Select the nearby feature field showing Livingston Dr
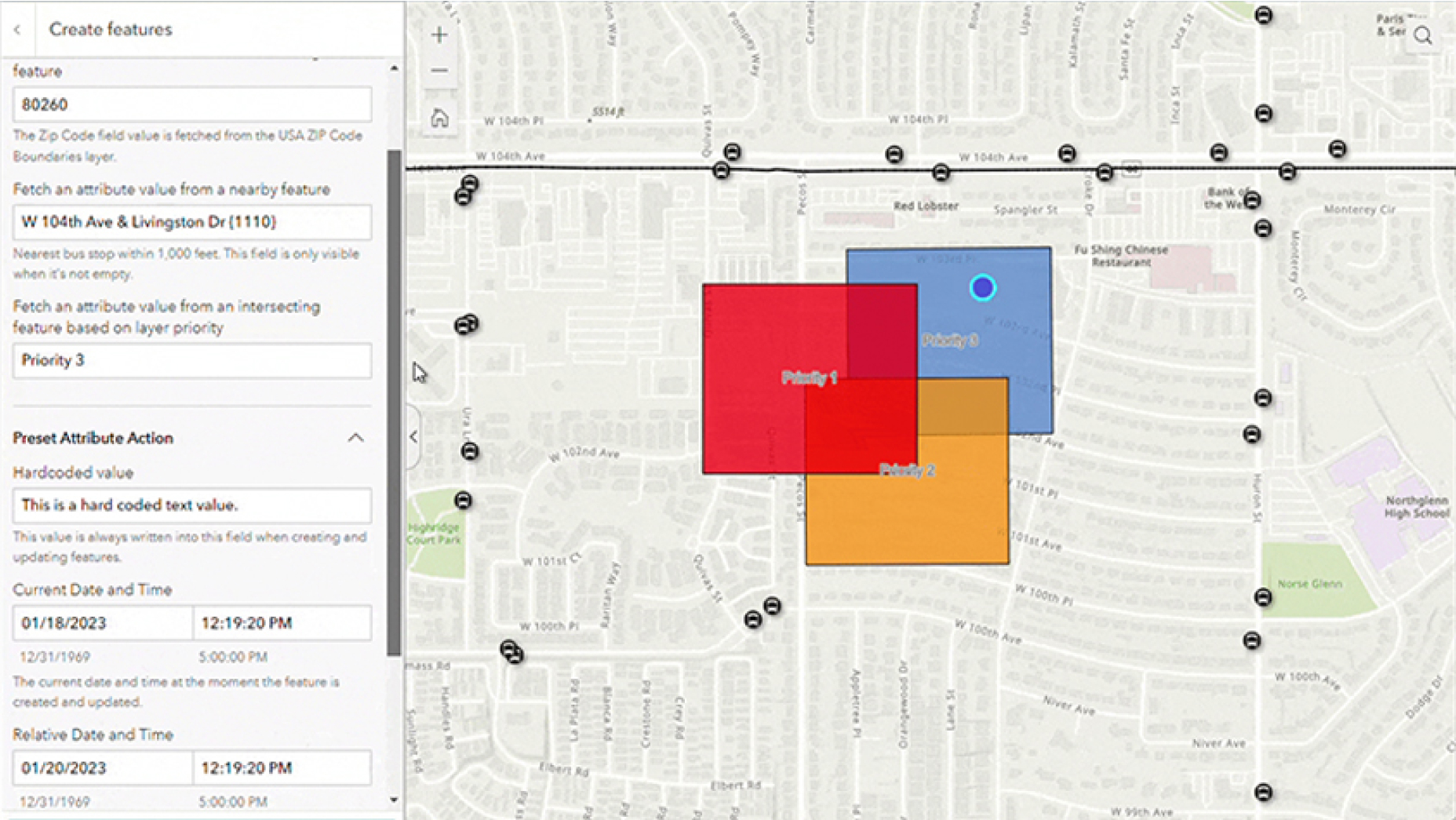This screenshot has width=1456, height=820. [191, 222]
